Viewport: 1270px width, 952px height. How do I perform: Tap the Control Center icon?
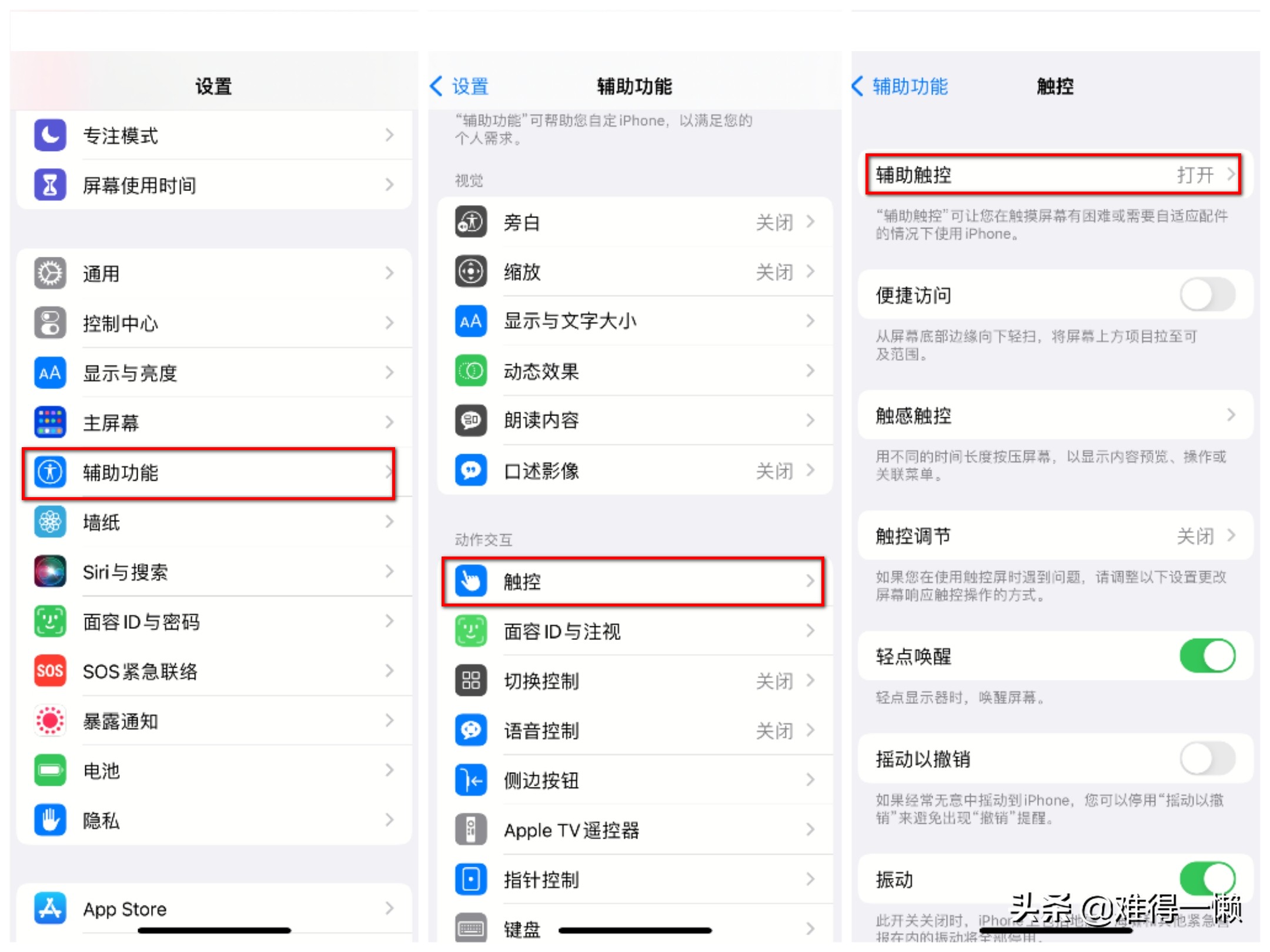[x=50, y=323]
